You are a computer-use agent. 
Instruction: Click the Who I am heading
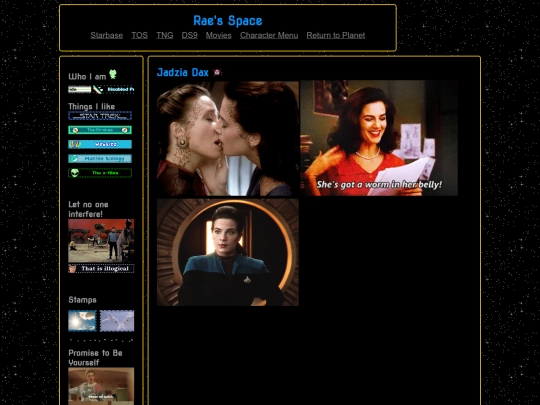pos(87,76)
